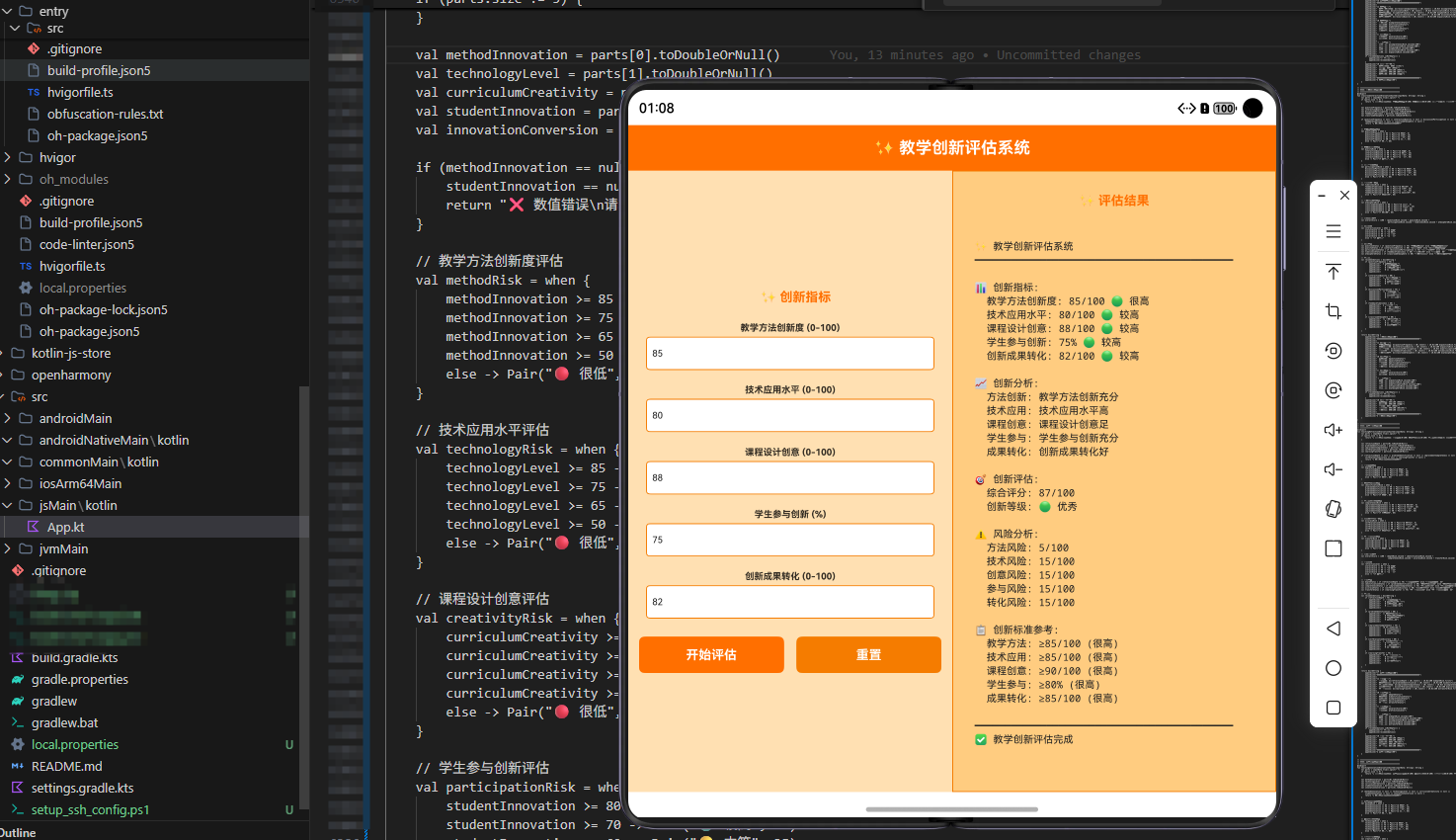This screenshot has width=1456, height=840.
Task: Collapse the src folder inside entry
Action: click(16, 29)
